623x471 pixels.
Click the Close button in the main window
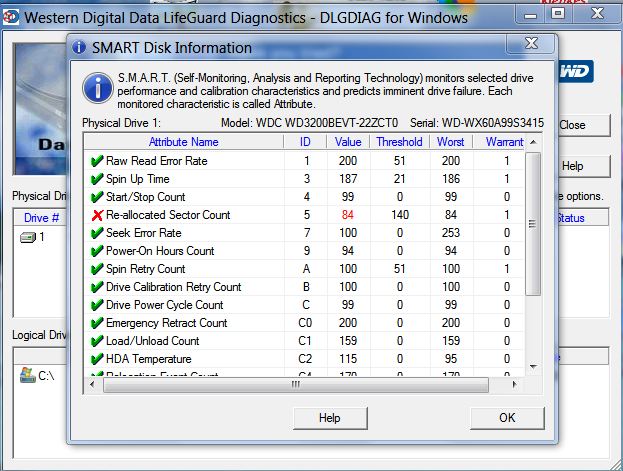click(x=584, y=125)
